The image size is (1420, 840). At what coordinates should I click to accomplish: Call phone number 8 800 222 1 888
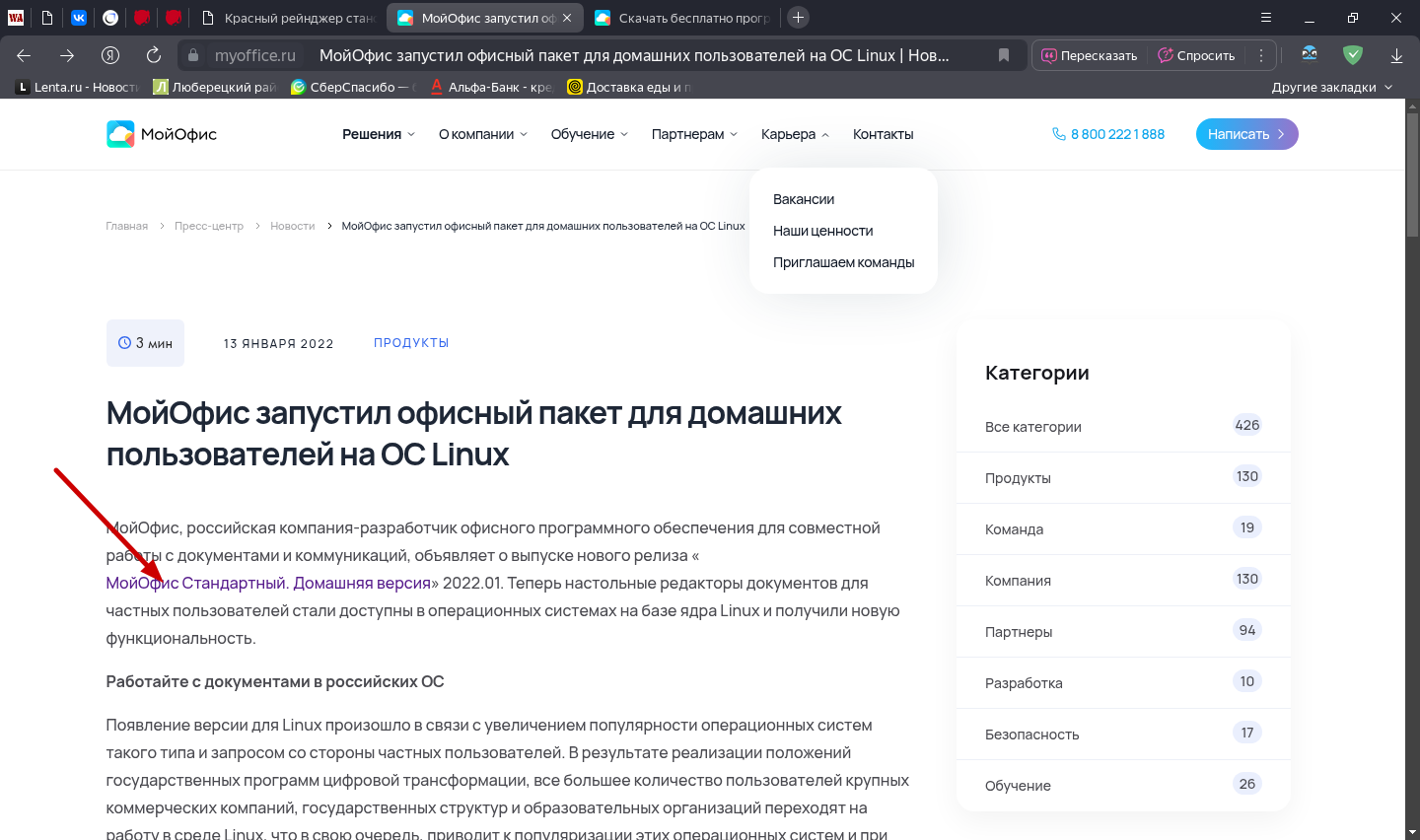[x=1117, y=134]
